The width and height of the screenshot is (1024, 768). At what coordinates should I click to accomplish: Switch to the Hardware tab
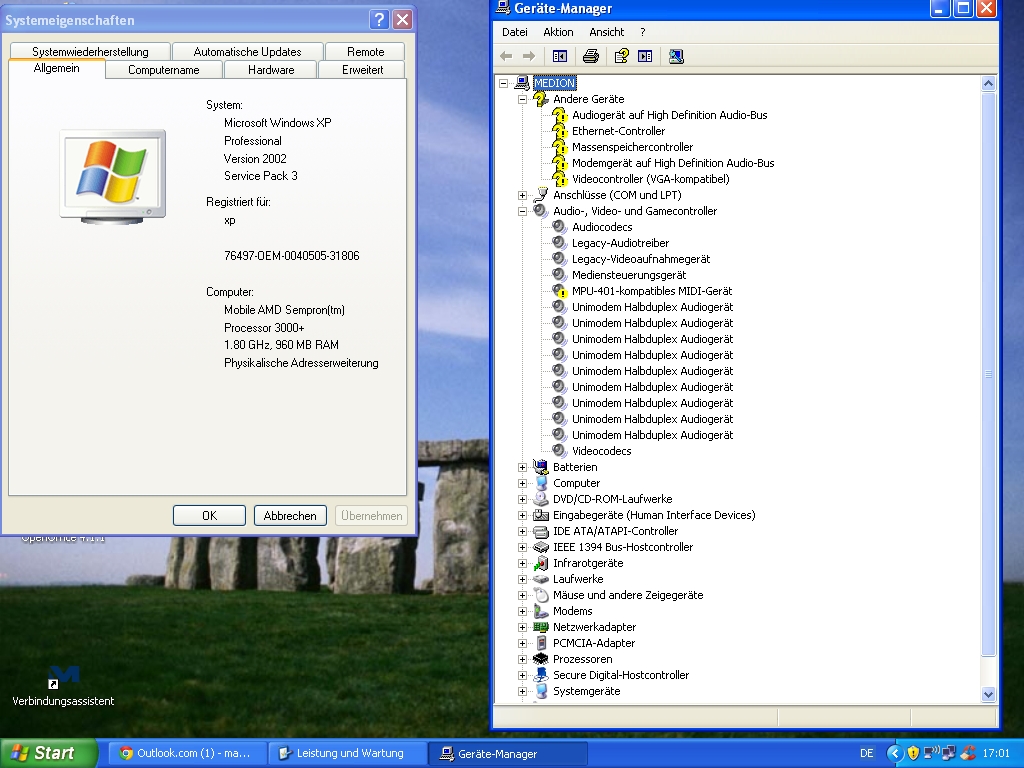coord(271,70)
